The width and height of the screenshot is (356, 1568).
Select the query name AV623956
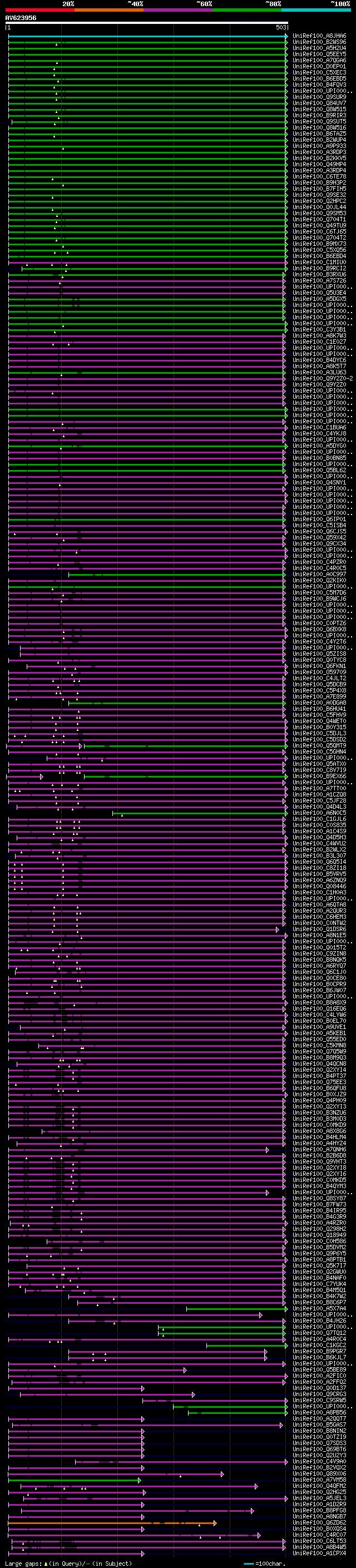21,18
